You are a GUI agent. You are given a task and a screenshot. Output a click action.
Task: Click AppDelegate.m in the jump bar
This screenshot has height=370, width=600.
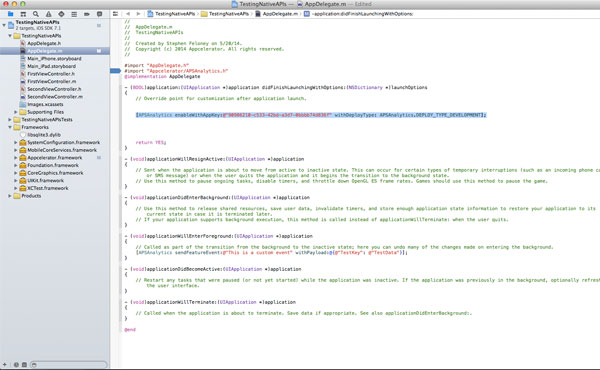276,14
